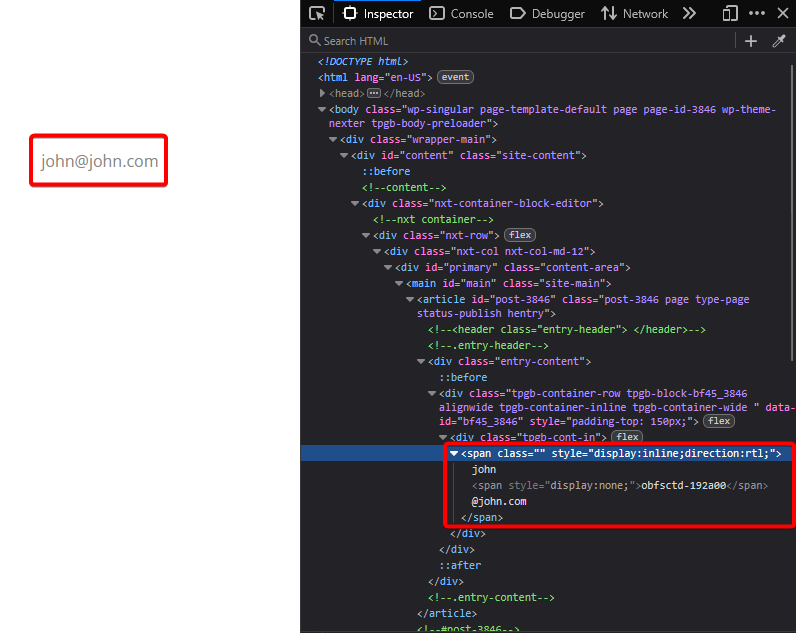
Task: Click the create new node plus icon
Action: [751, 40]
